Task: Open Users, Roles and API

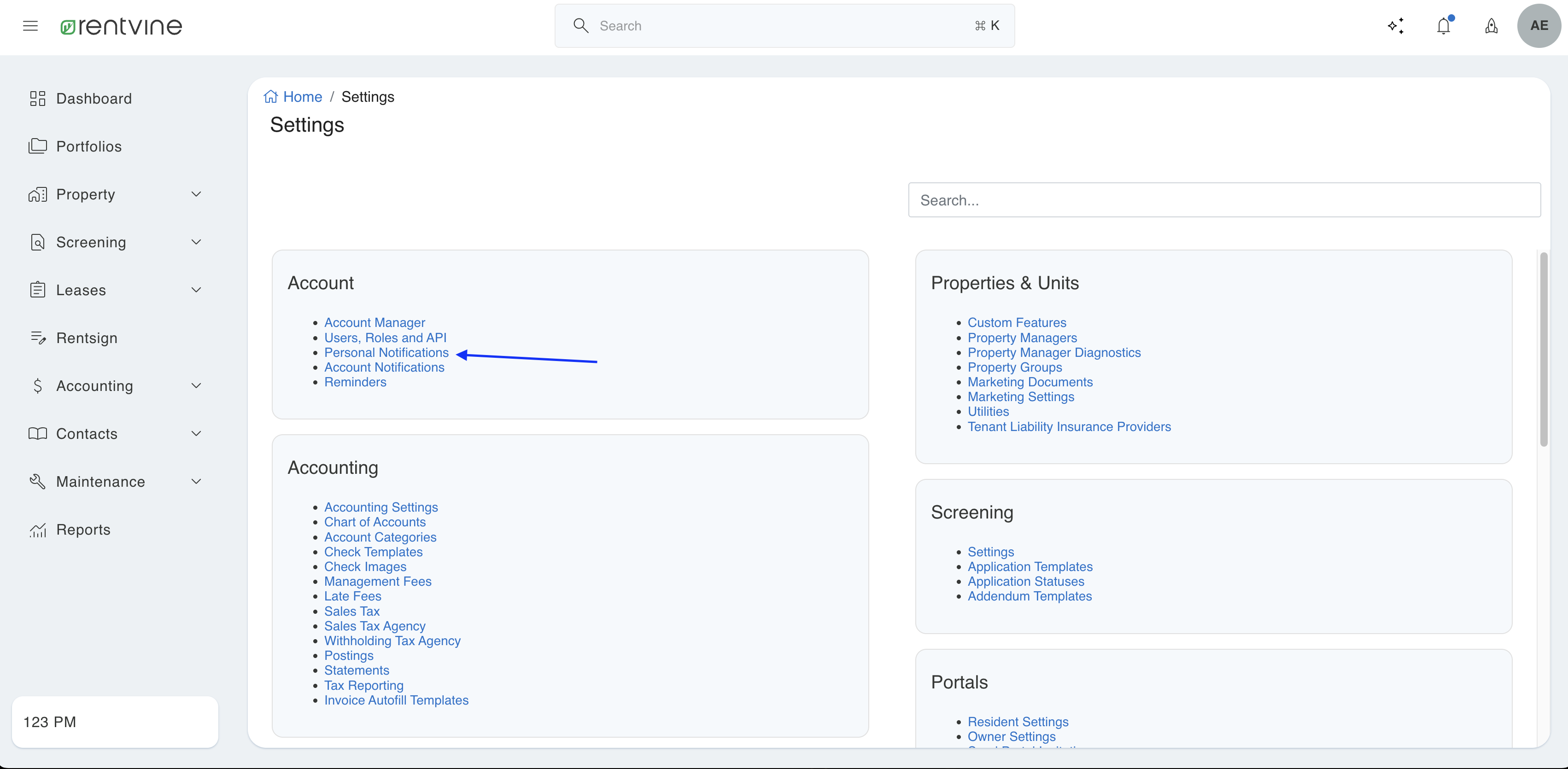Action: coord(385,338)
